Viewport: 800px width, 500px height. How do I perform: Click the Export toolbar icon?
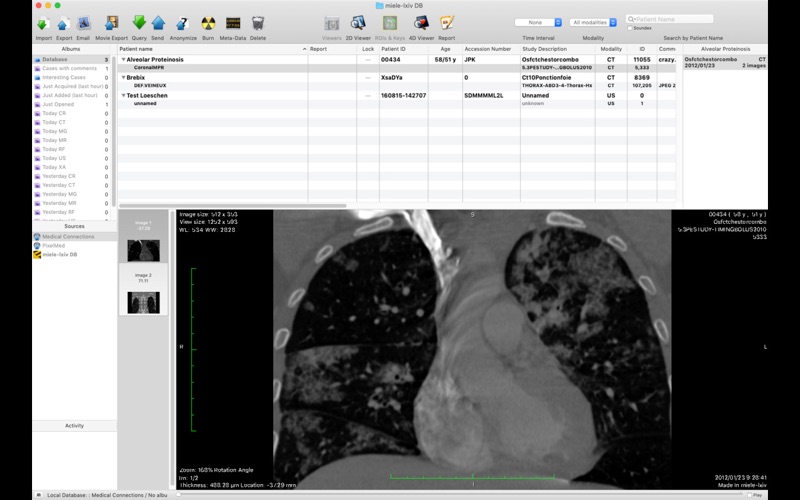coord(63,23)
